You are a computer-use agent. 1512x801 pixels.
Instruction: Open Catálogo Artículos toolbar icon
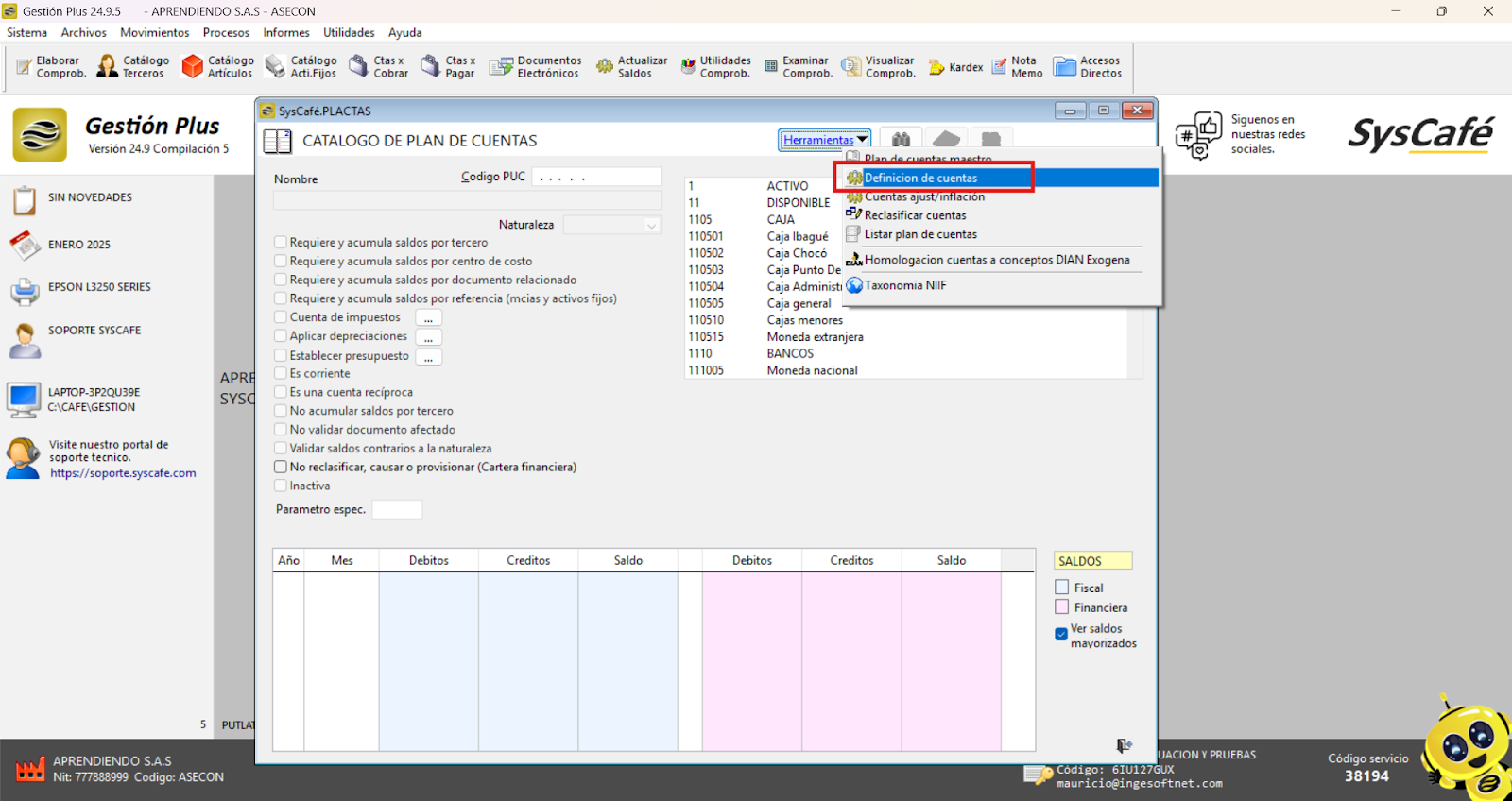pos(217,66)
